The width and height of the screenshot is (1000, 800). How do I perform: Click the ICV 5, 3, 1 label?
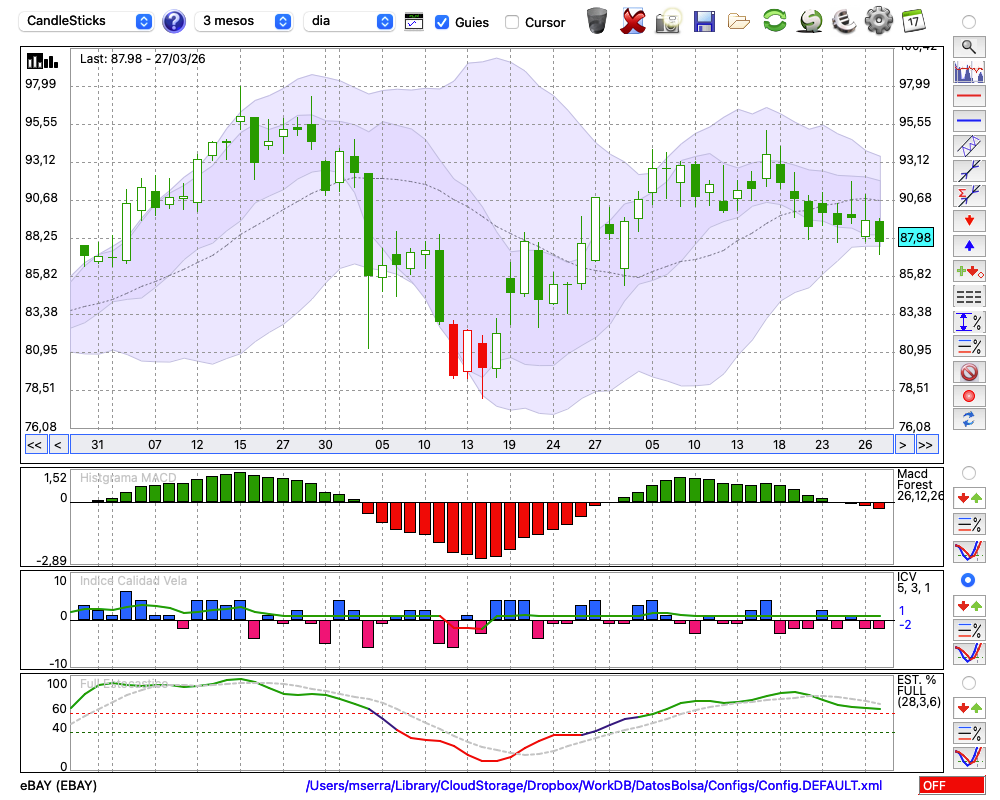[x=913, y=582]
